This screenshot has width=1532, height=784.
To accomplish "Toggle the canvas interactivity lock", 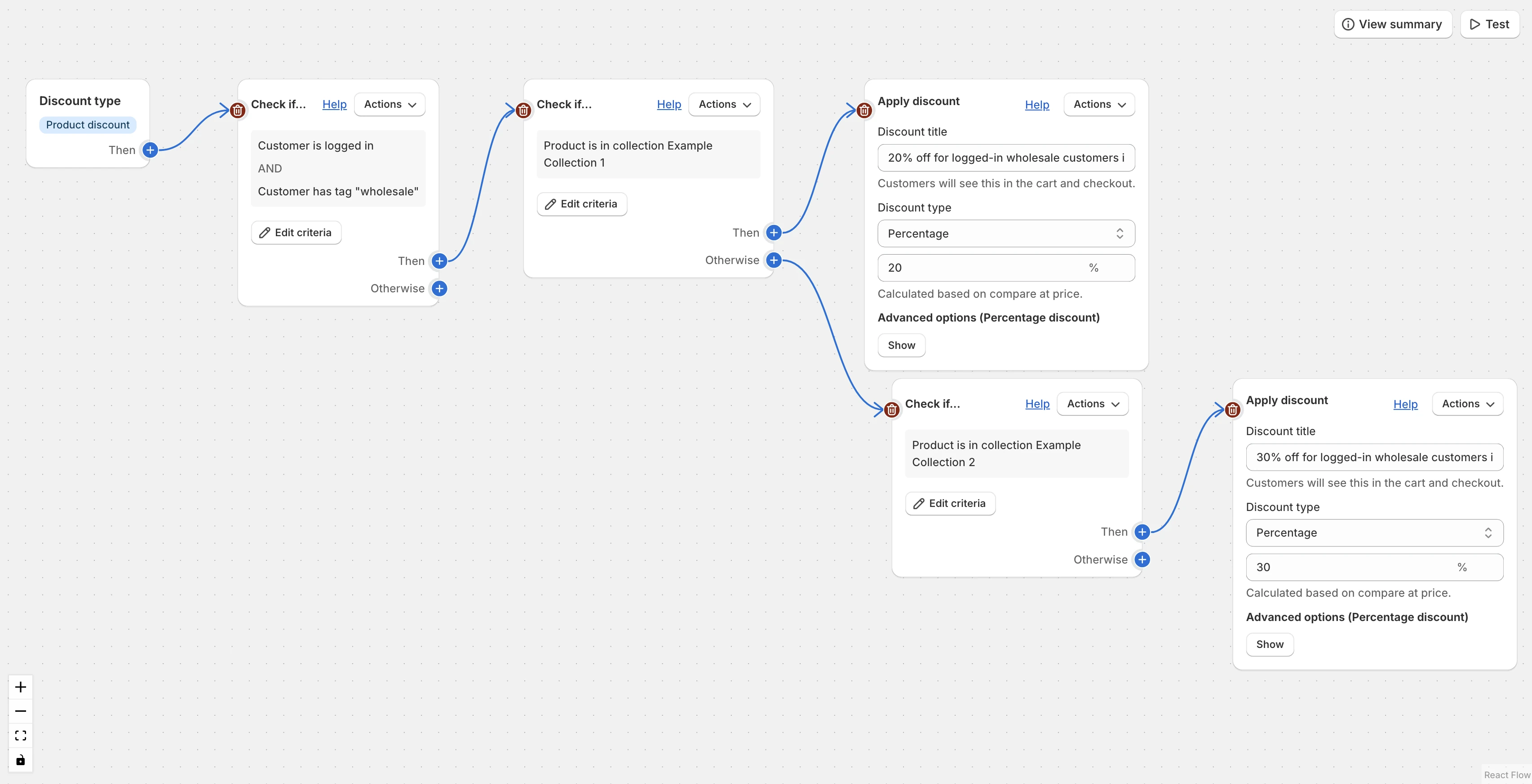I will 20,760.
